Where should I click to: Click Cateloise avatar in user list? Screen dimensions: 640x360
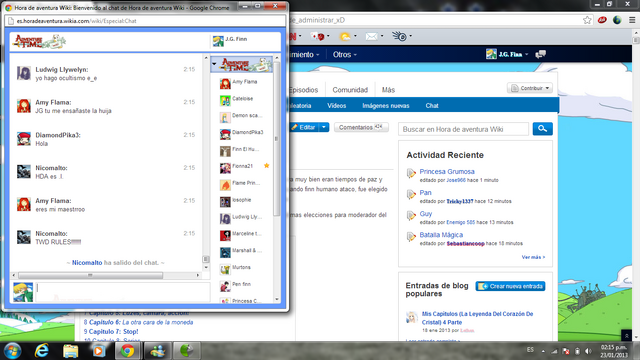[x=225, y=100]
